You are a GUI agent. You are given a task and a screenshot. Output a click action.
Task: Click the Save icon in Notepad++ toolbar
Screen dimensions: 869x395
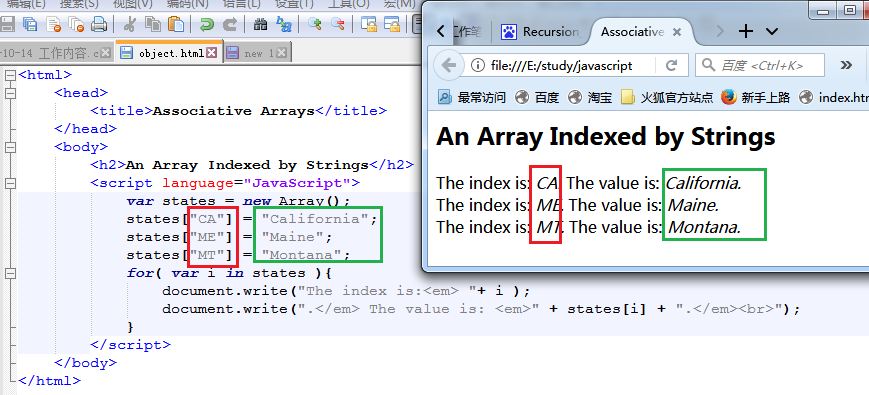click(x=7, y=24)
